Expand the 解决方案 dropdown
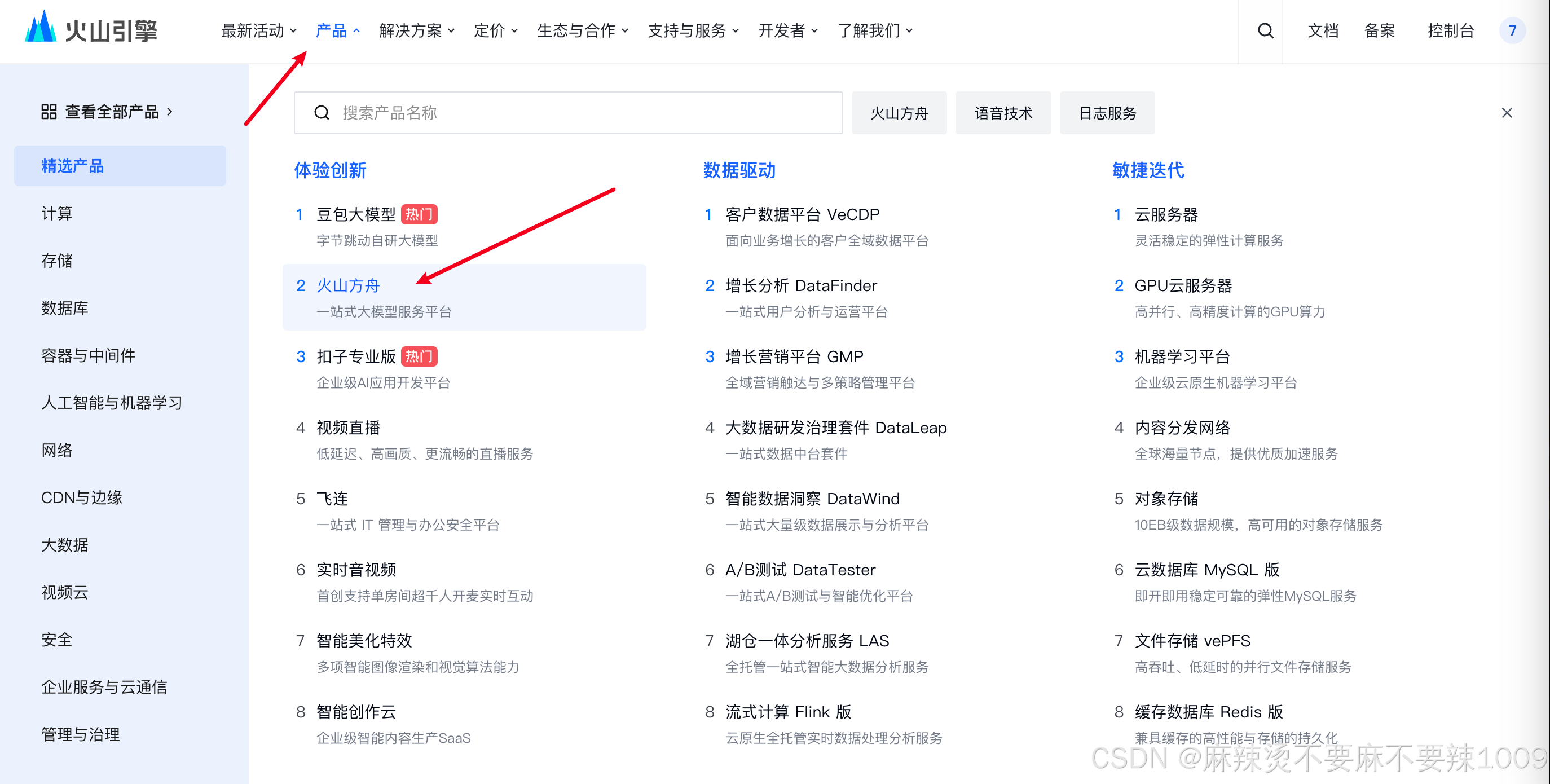This screenshot has width=1550, height=784. (x=416, y=30)
